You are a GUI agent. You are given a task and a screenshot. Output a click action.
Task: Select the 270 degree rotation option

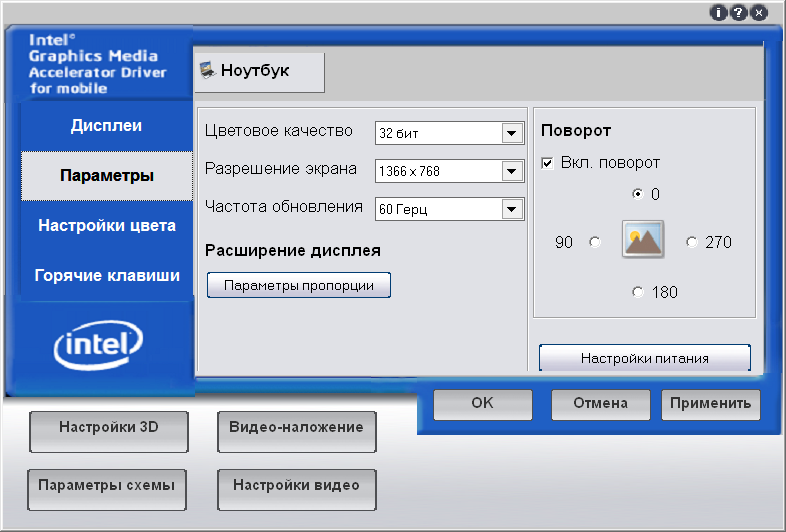click(x=692, y=242)
